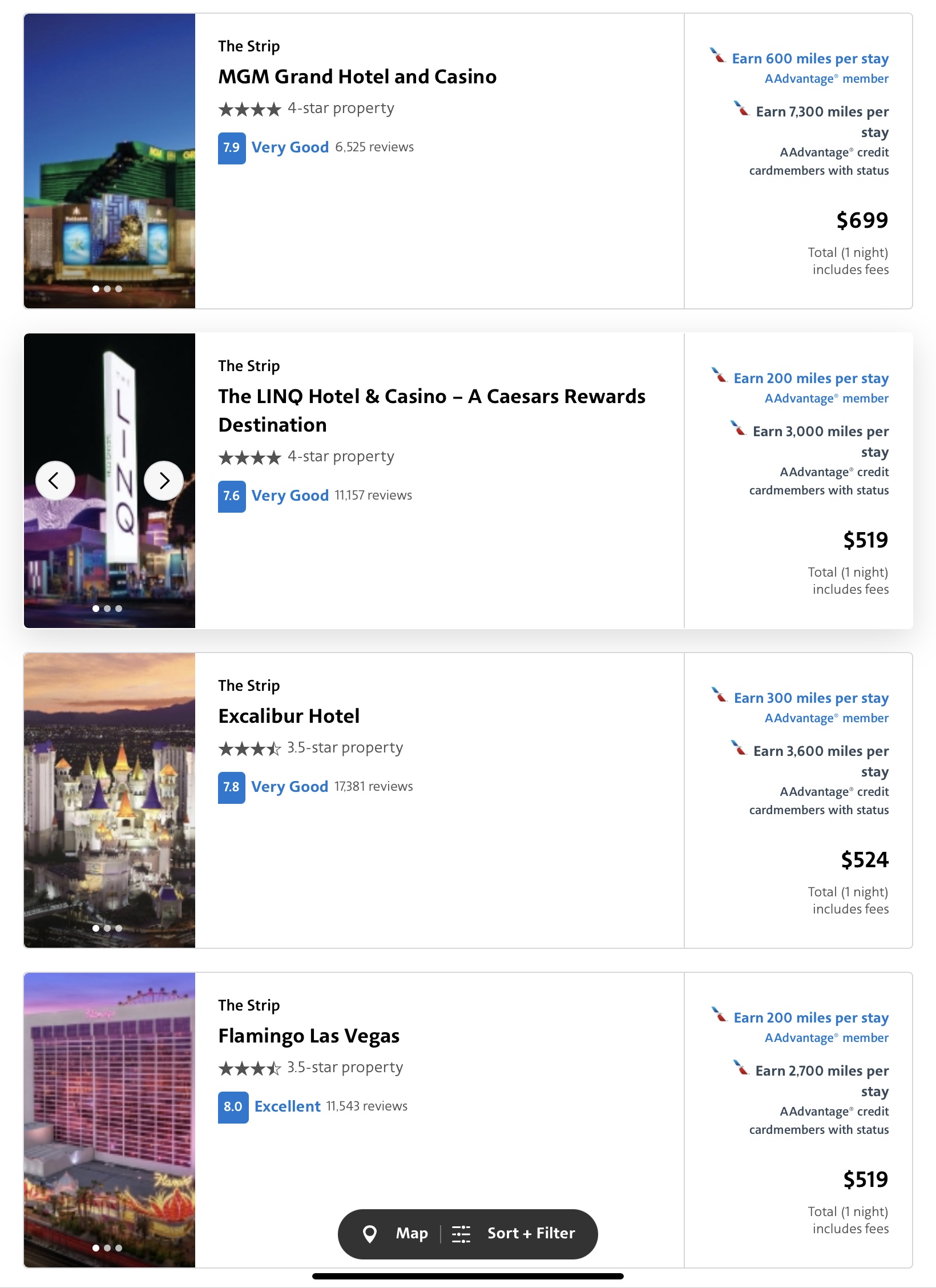Click the 7.6 rating badge for The LINQ
The image size is (936, 1288).
(x=232, y=496)
